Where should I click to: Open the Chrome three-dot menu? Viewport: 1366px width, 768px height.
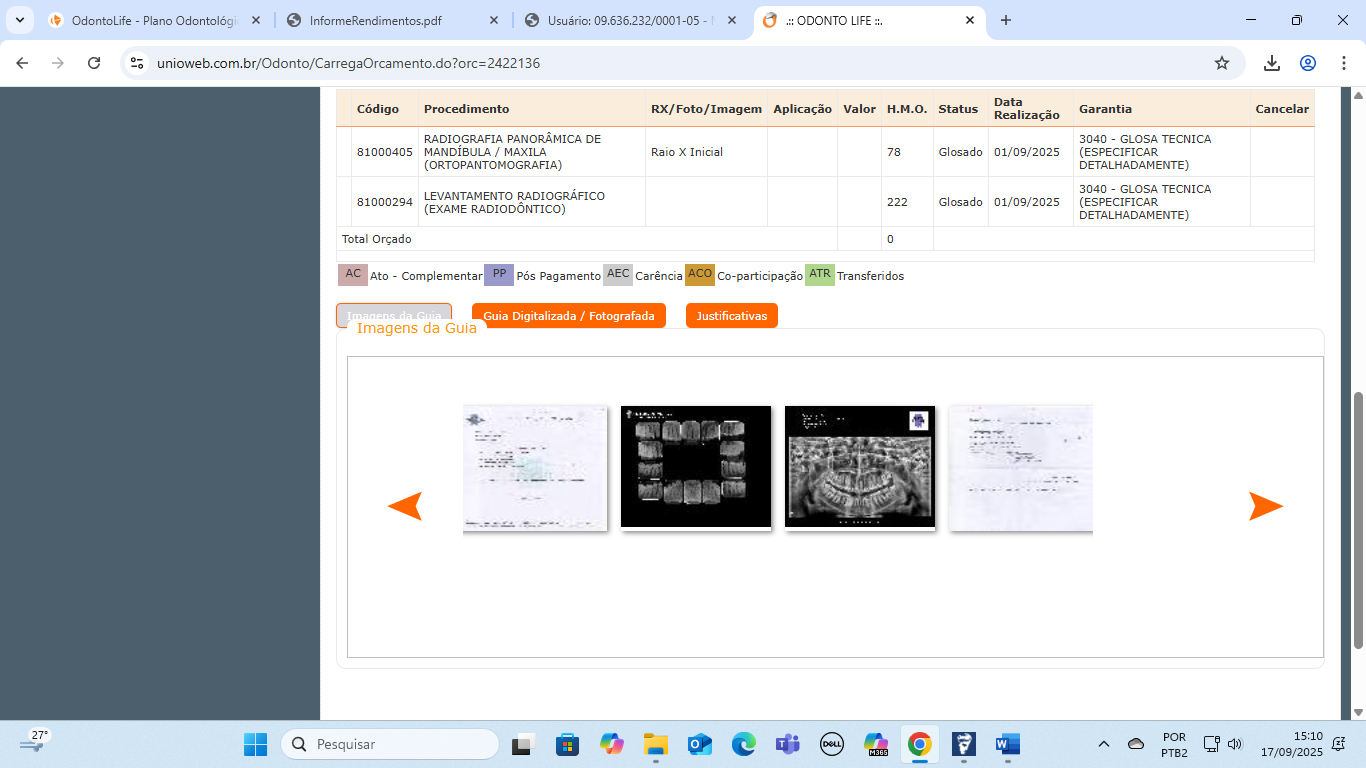1344,63
